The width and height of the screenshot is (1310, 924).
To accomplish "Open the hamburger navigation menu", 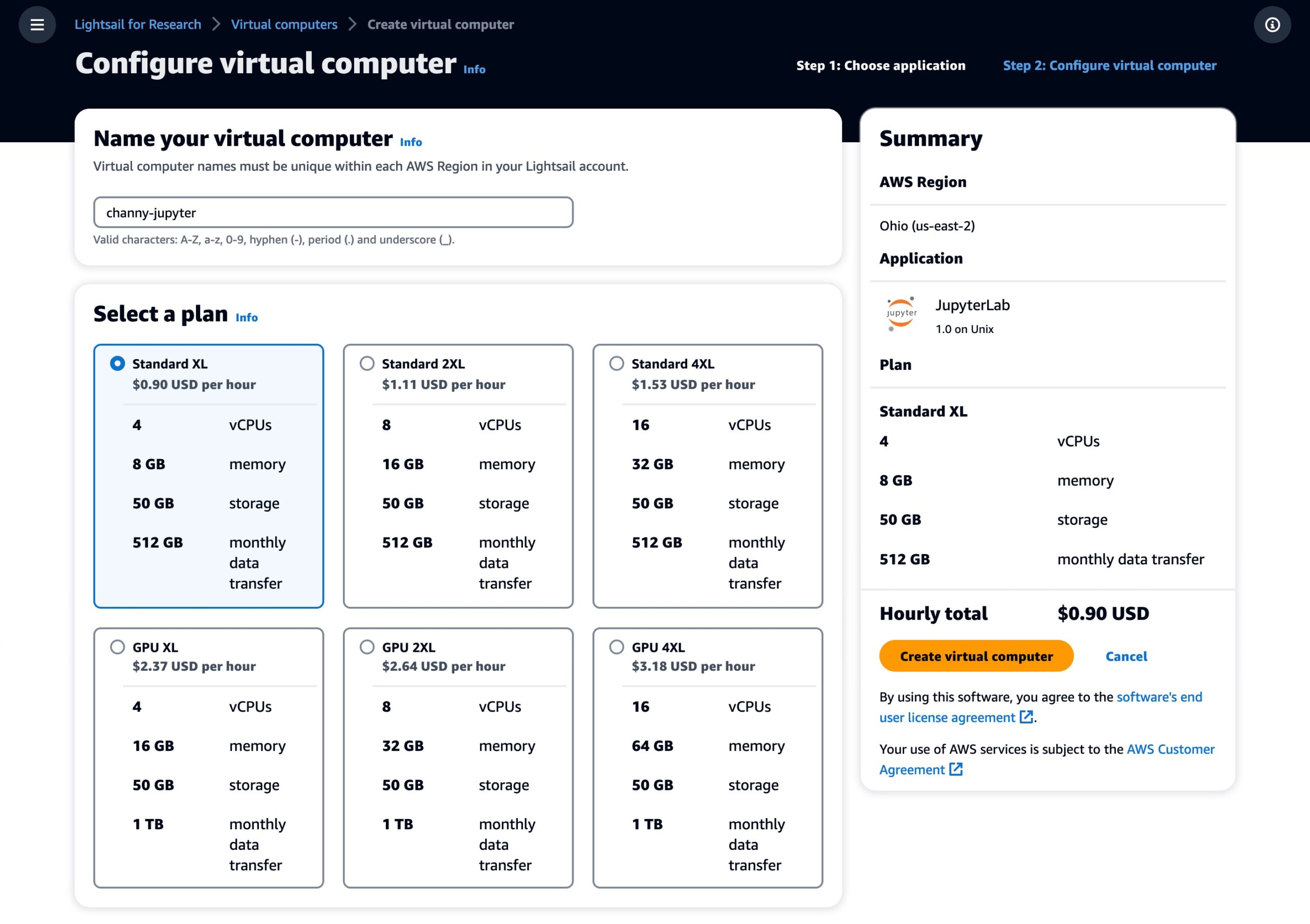I will coord(37,25).
